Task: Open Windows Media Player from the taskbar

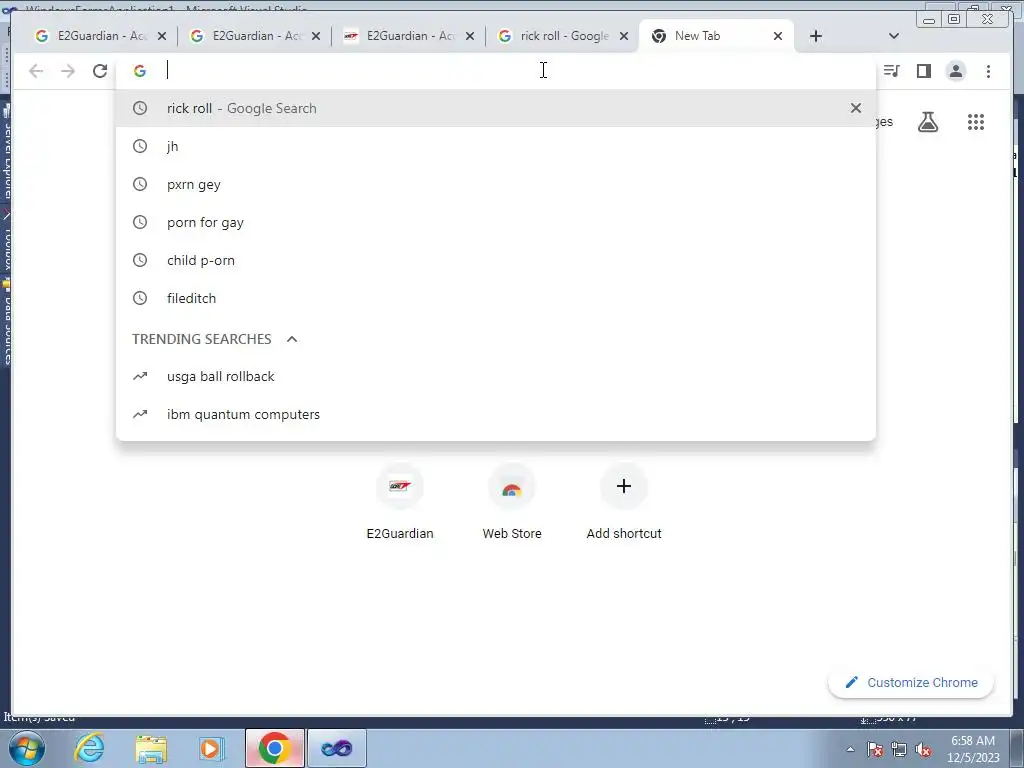Action: pyautogui.click(x=211, y=748)
